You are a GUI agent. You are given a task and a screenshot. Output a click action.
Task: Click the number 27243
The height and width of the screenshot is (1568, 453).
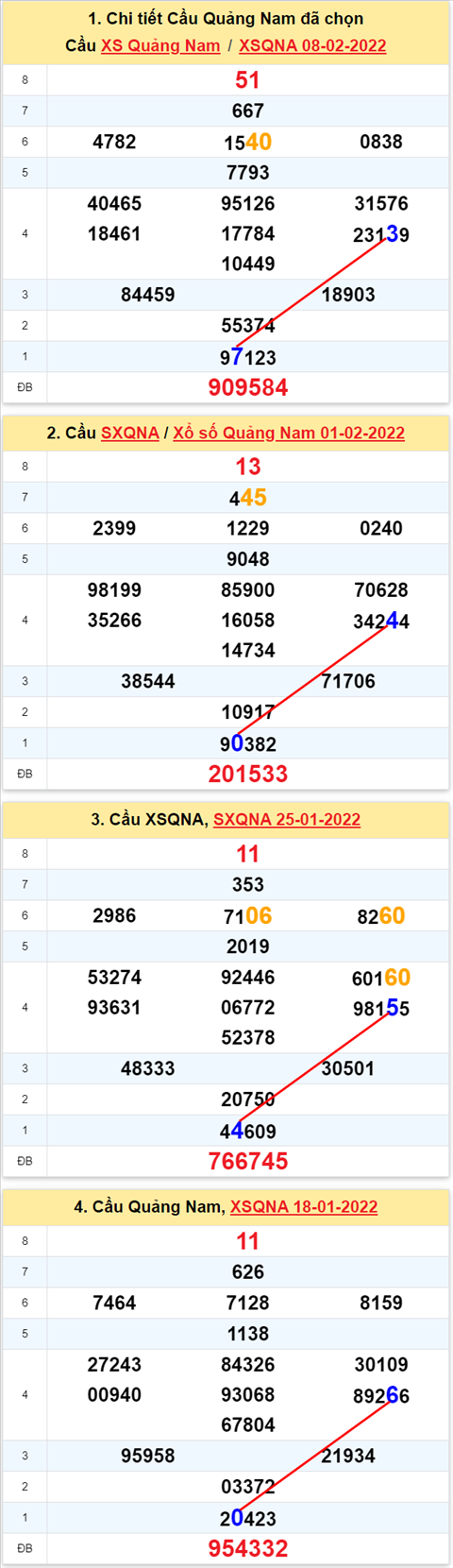(114, 1364)
